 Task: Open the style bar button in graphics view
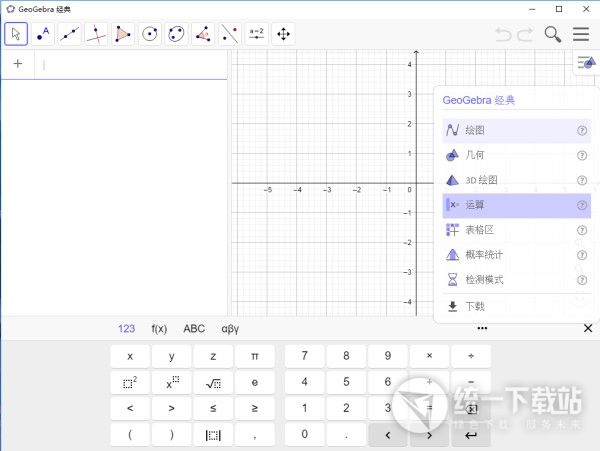coord(586,62)
